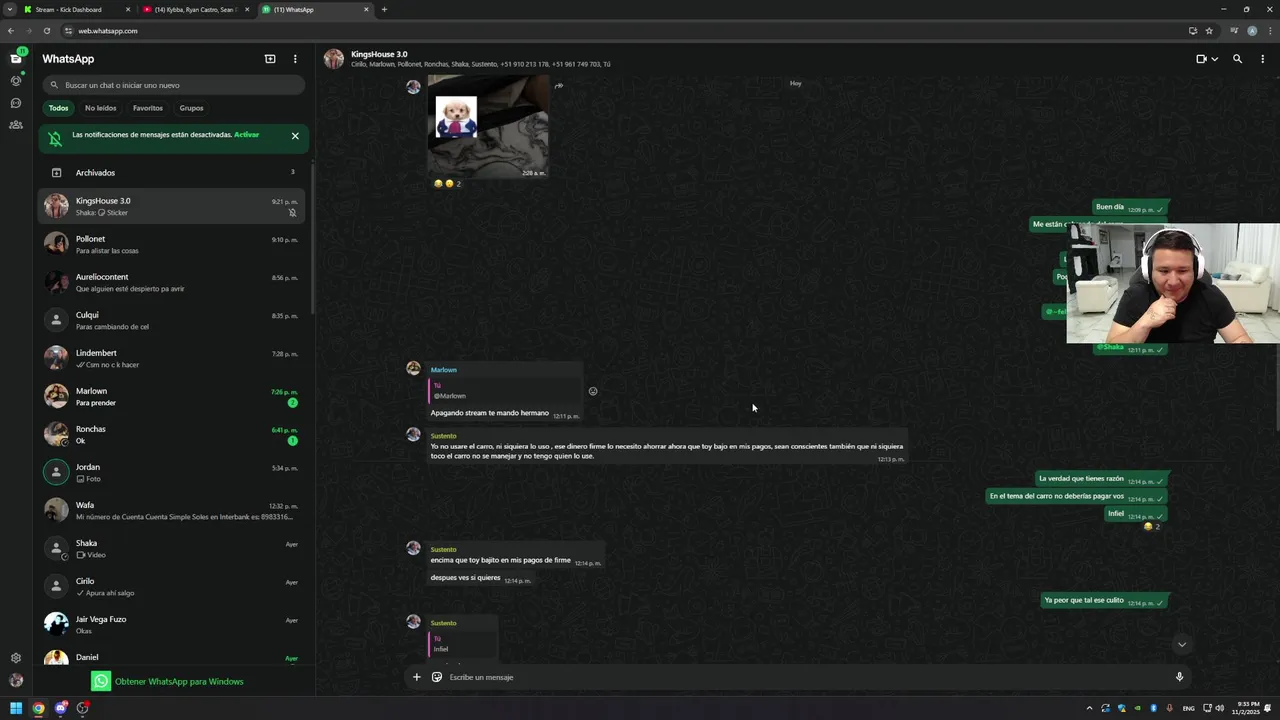Start a new chat with the plus icon
Screen dimensions: 1280x720
(x=270, y=59)
